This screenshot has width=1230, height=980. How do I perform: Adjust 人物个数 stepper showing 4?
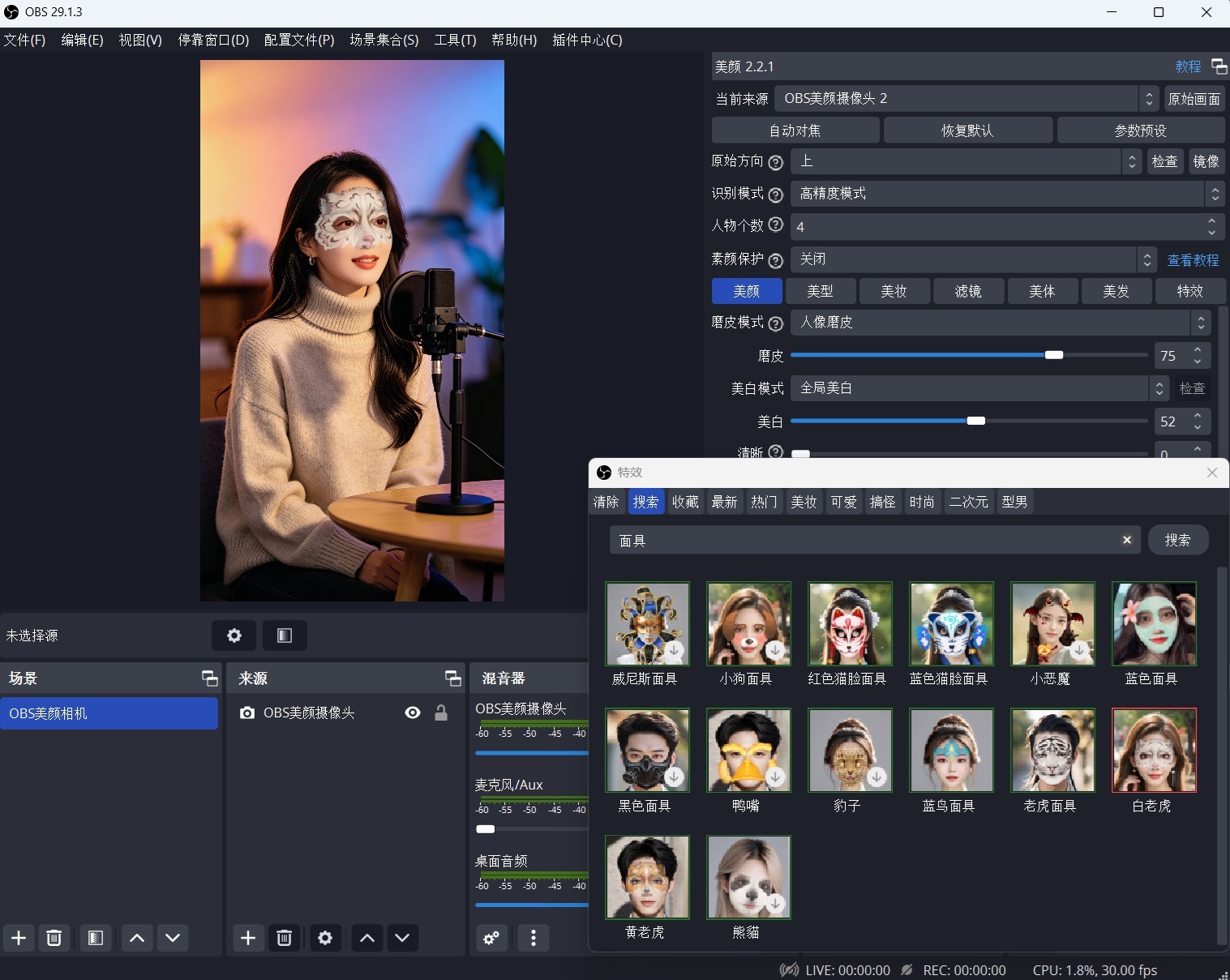coord(1007,226)
